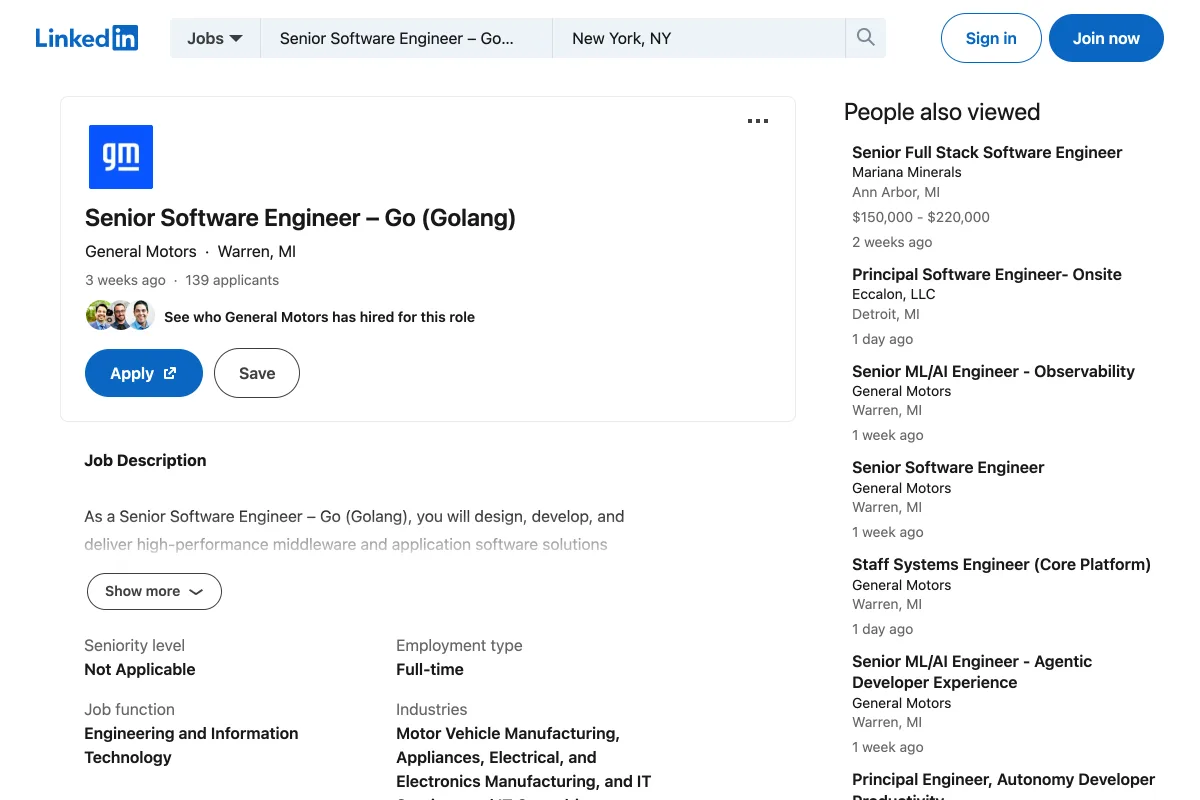Viewport: 1200px width, 800px height.
Task: Click the Mariana Minerals company name
Action: 907,172
